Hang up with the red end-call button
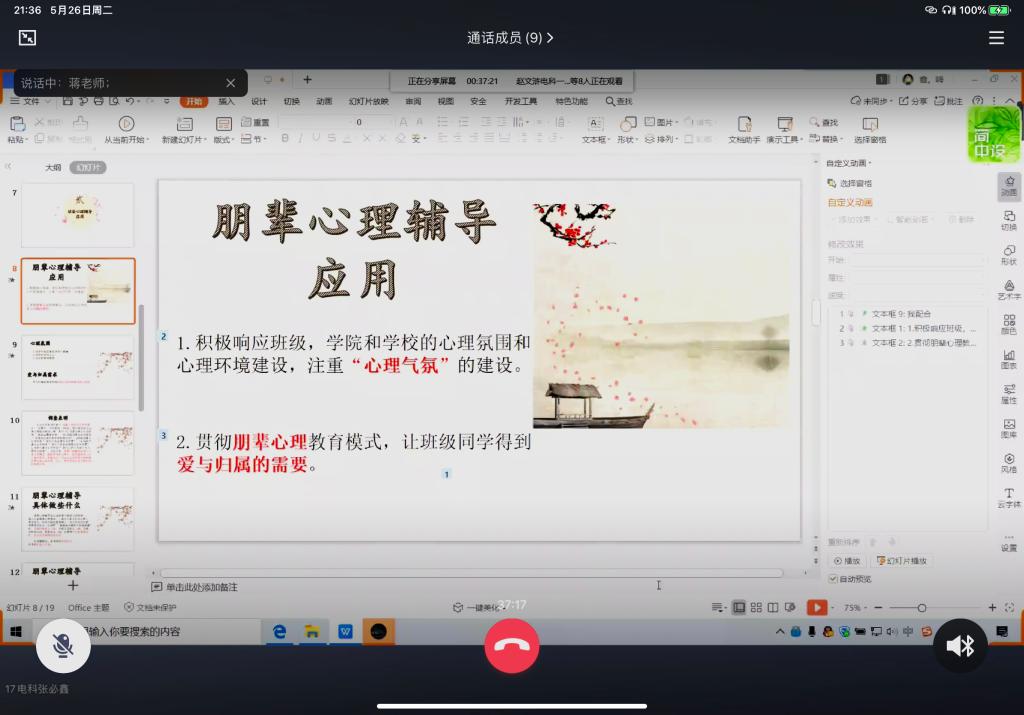Screen dimensions: 1024x715 (x=511, y=645)
